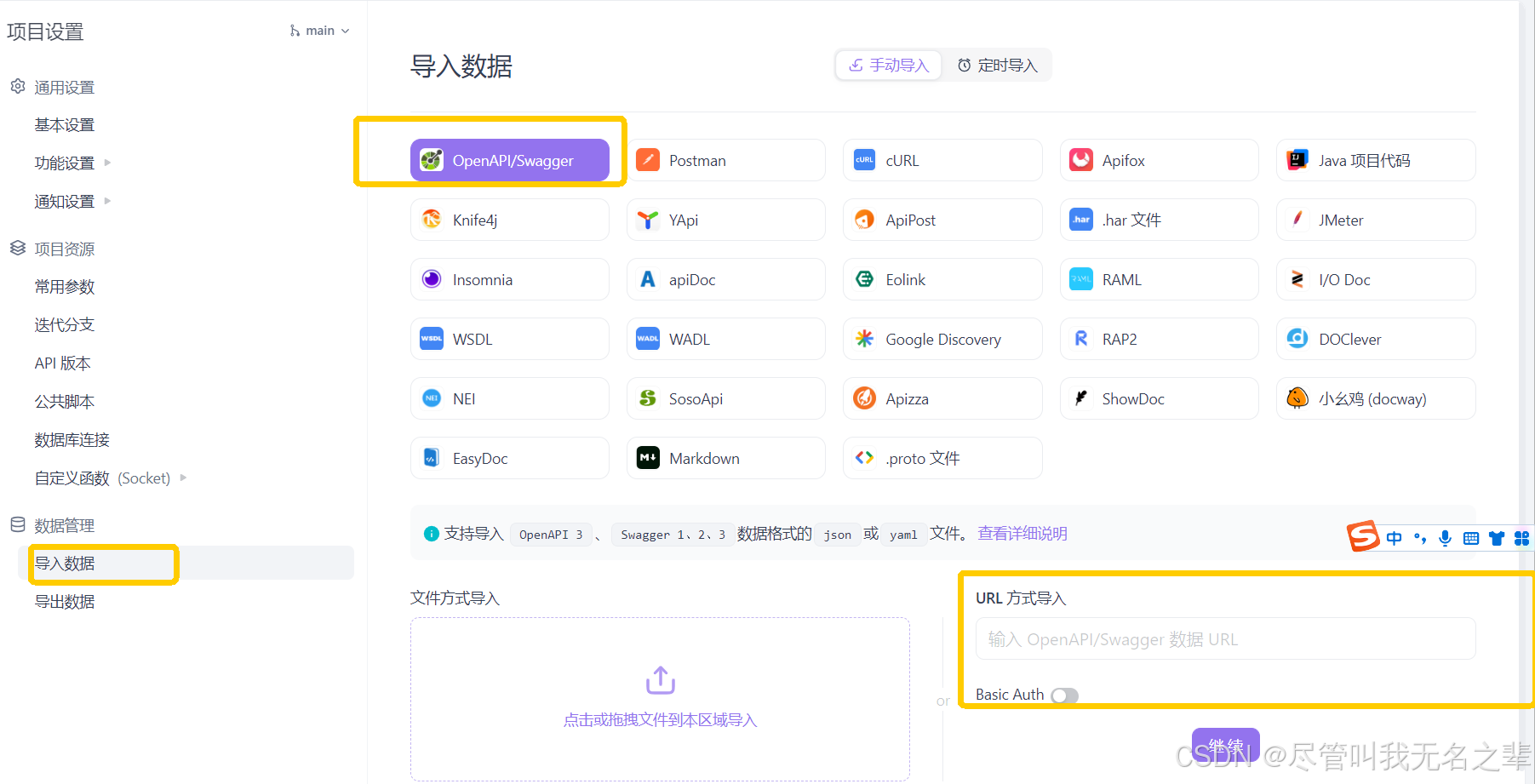
Task: Open 基本设置 in the sidebar
Action: coord(65,125)
